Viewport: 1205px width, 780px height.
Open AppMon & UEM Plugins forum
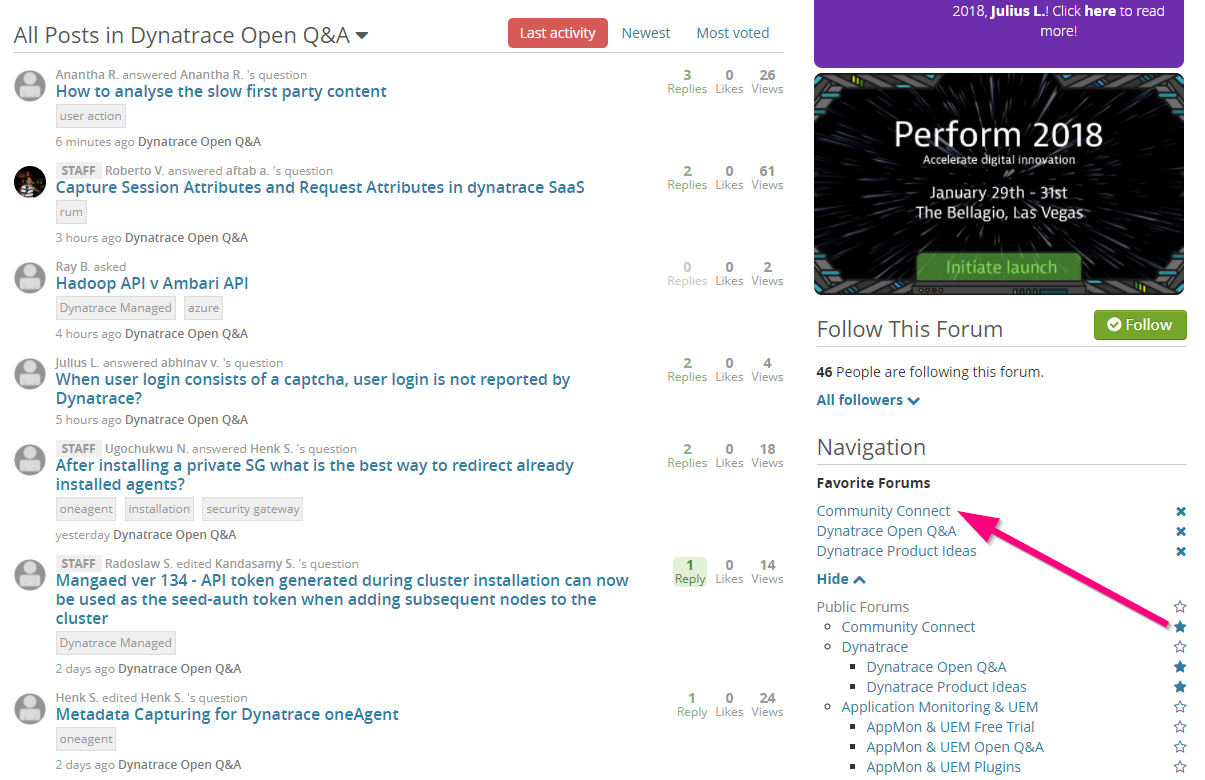tap(944, 767)
